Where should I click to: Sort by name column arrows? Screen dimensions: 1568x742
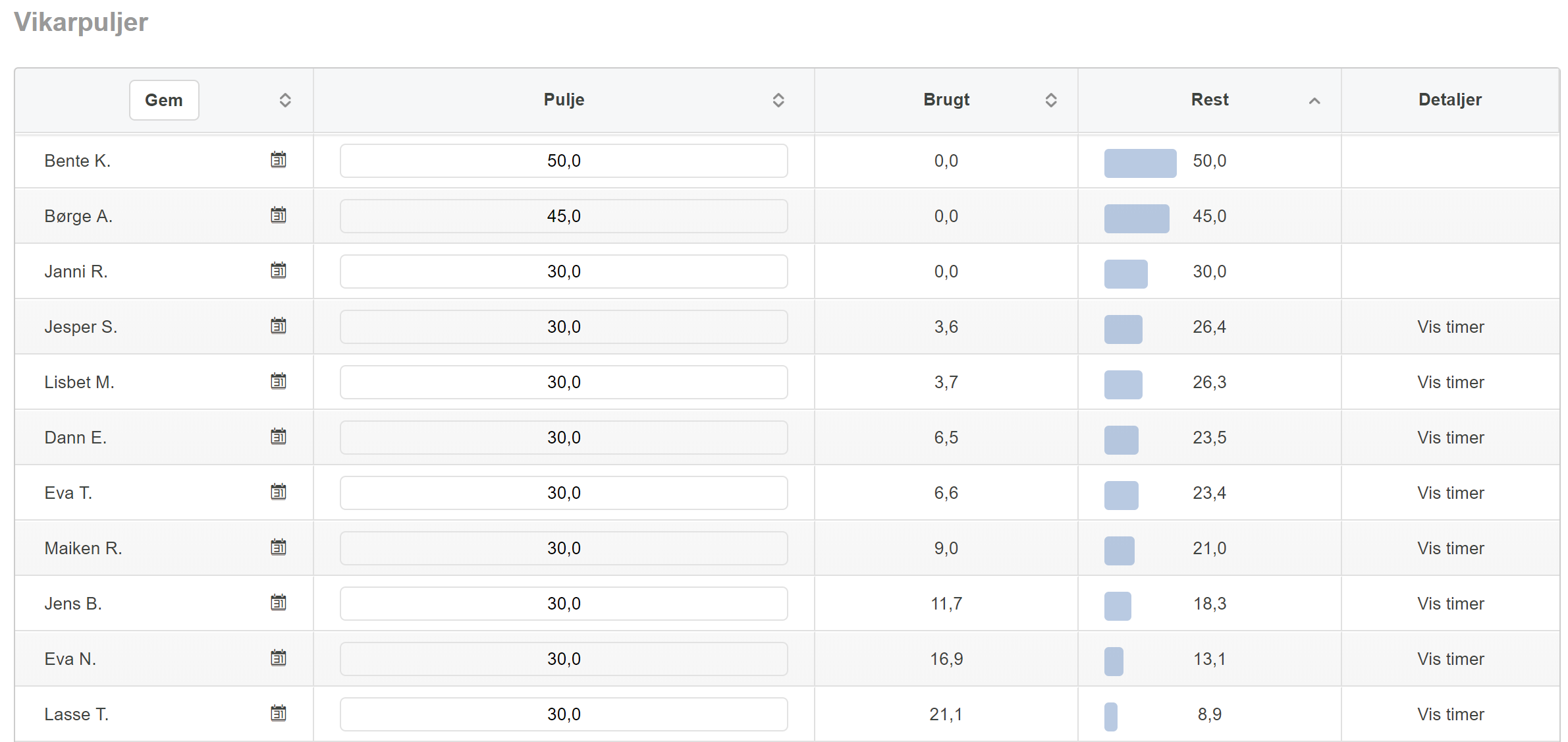pos(285,100)
